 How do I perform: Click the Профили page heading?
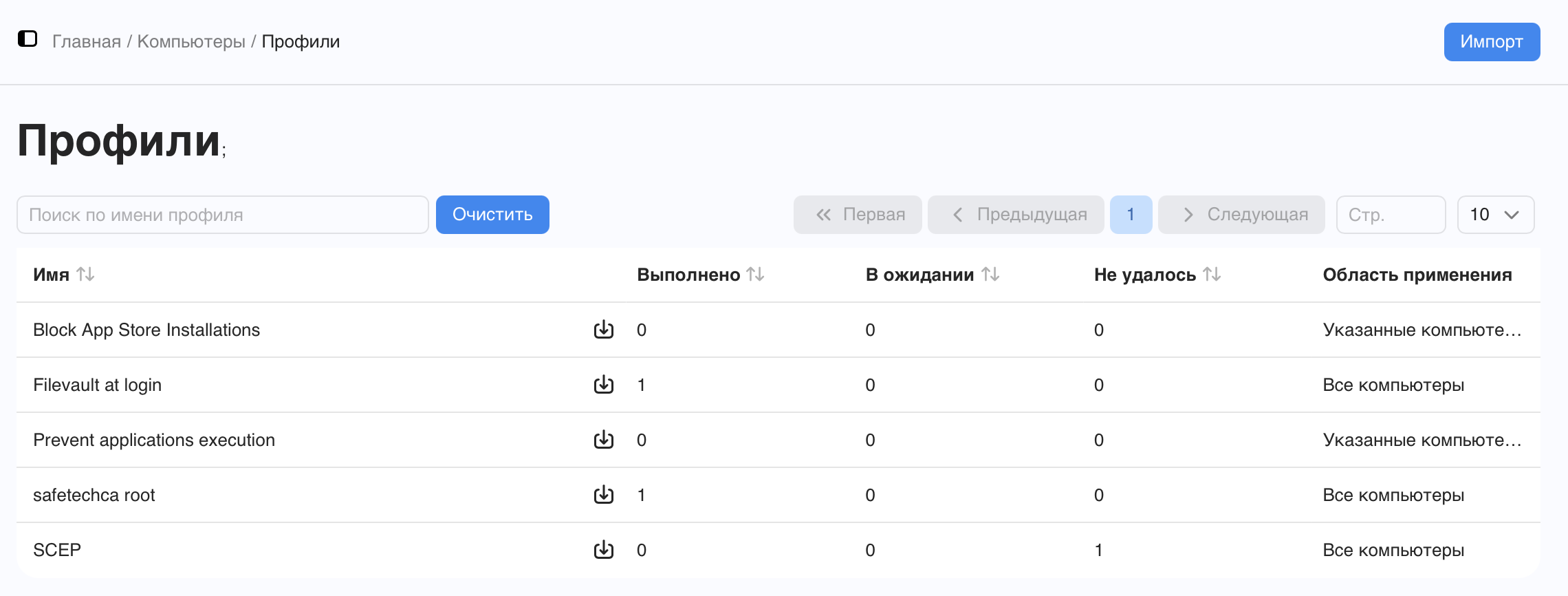pos(118,140)
